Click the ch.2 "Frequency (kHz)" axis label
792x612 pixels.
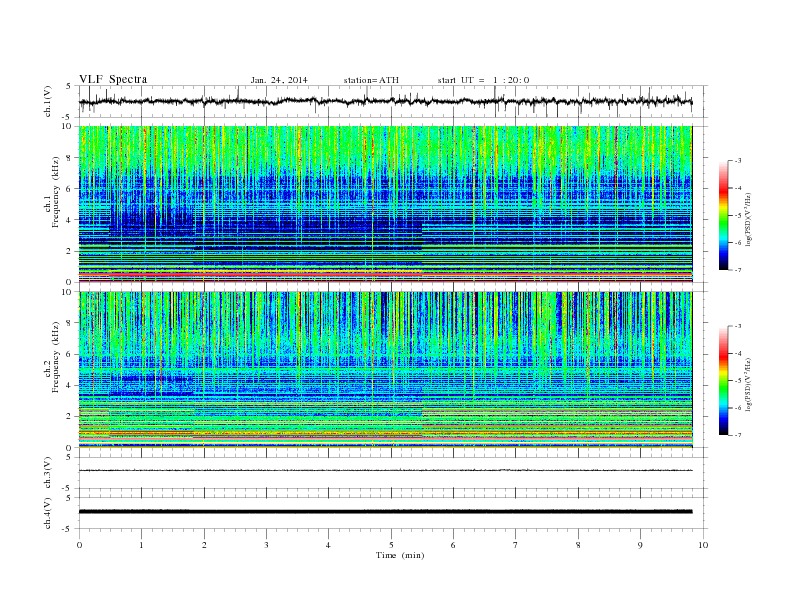pyautogui.click(x=56, y=358)
